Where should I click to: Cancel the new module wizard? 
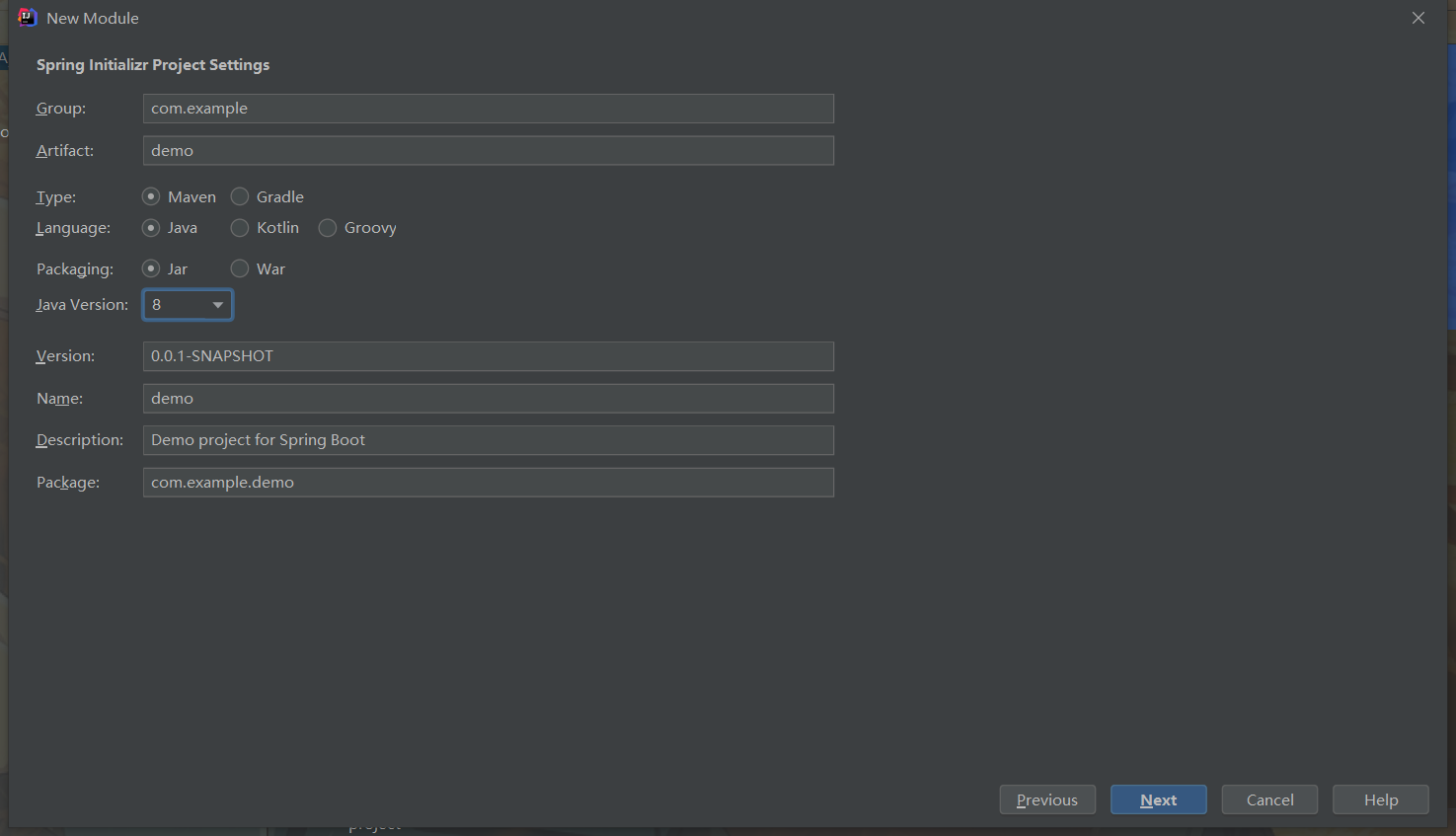click(1269, 799)
